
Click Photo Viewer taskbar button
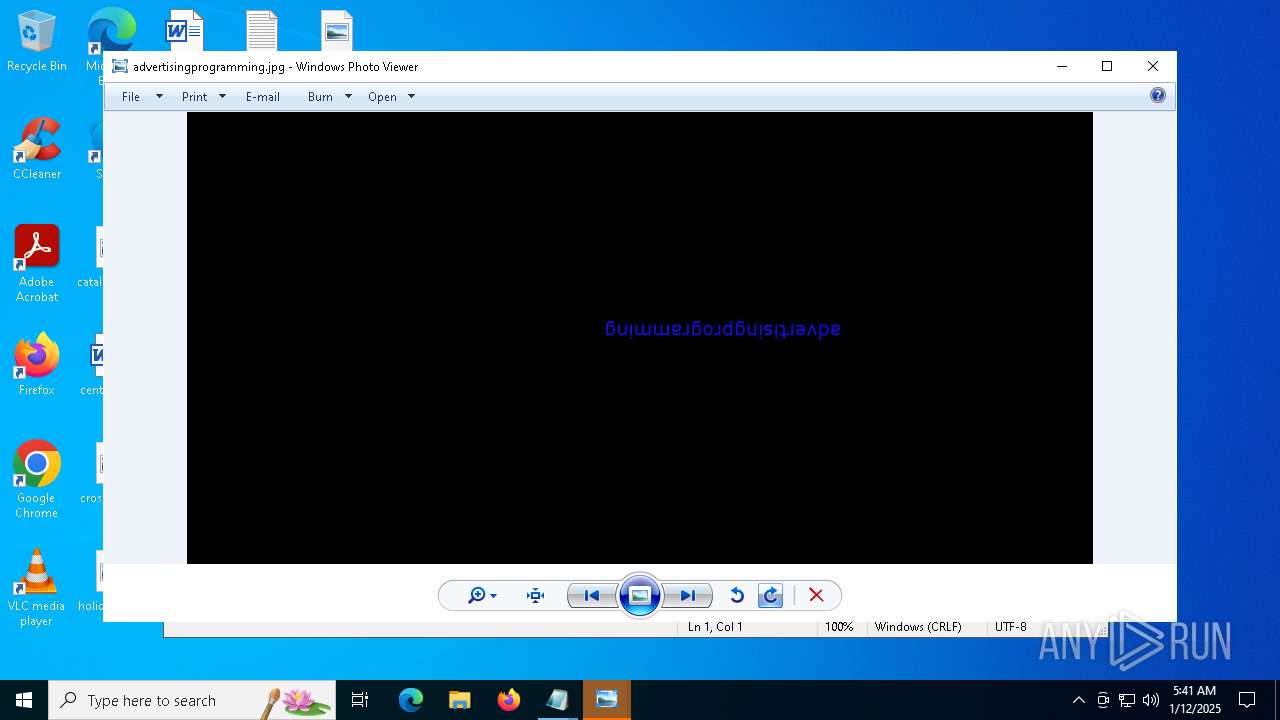pyautogui.click(x=607, y=700)
